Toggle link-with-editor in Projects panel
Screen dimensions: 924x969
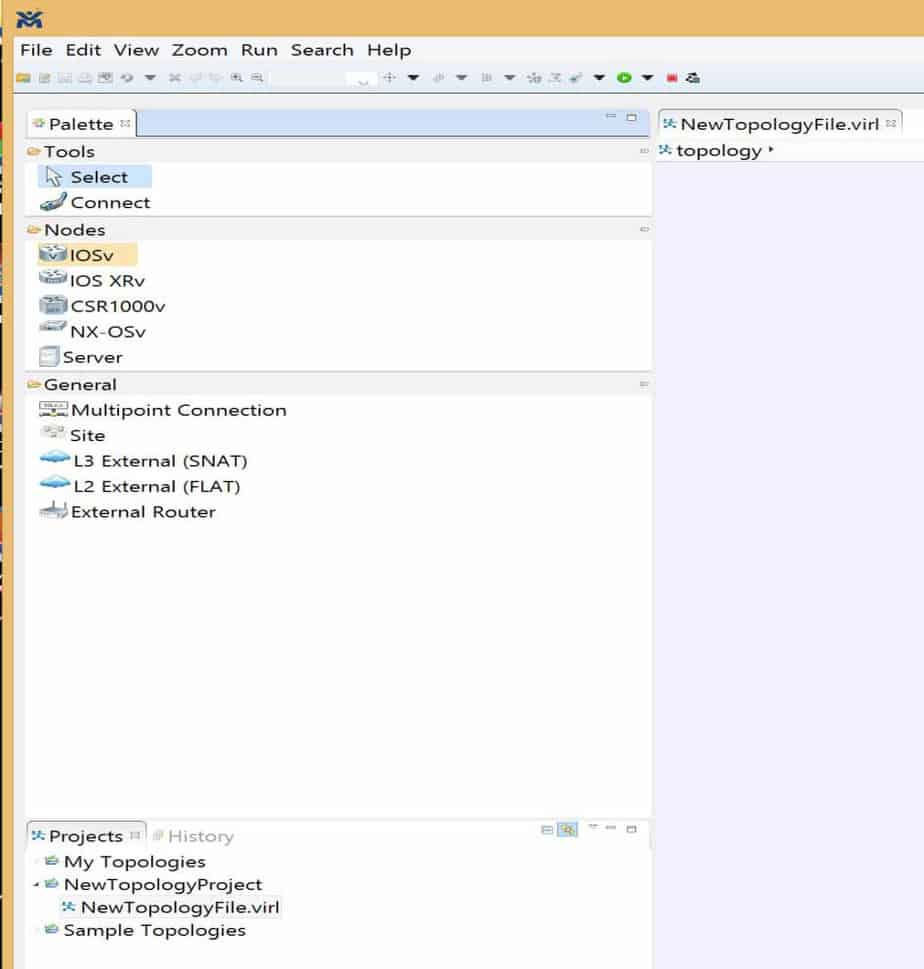click(x=567, y=829)
